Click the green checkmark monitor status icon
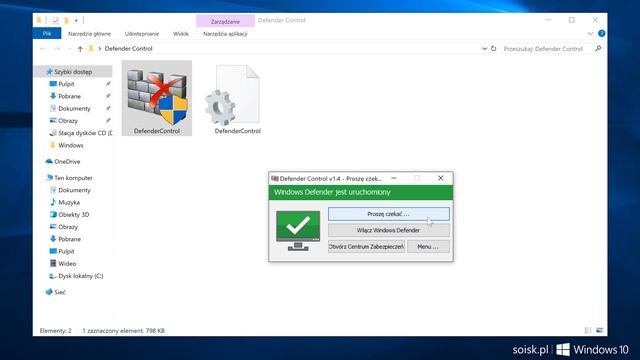This screenshot has width=640, height=360. (298, 231)
